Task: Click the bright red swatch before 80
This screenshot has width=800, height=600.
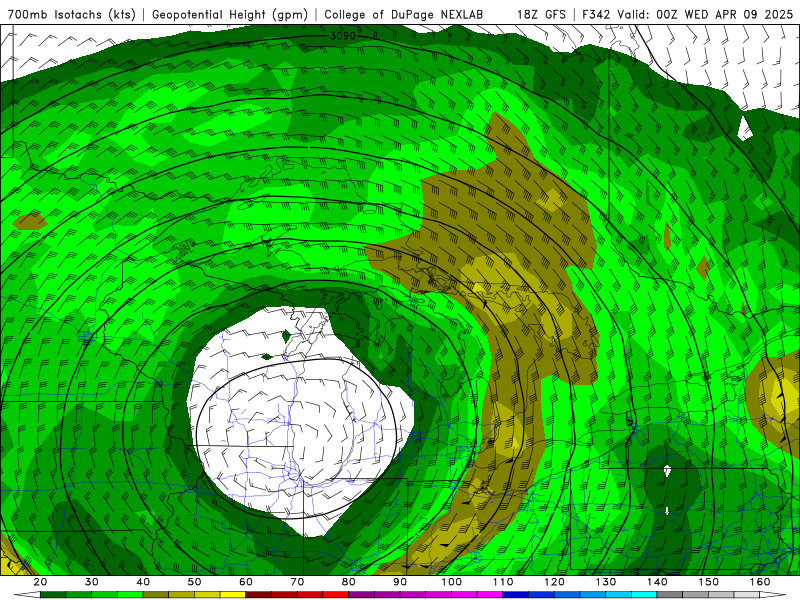Action: tap(336, 595)
